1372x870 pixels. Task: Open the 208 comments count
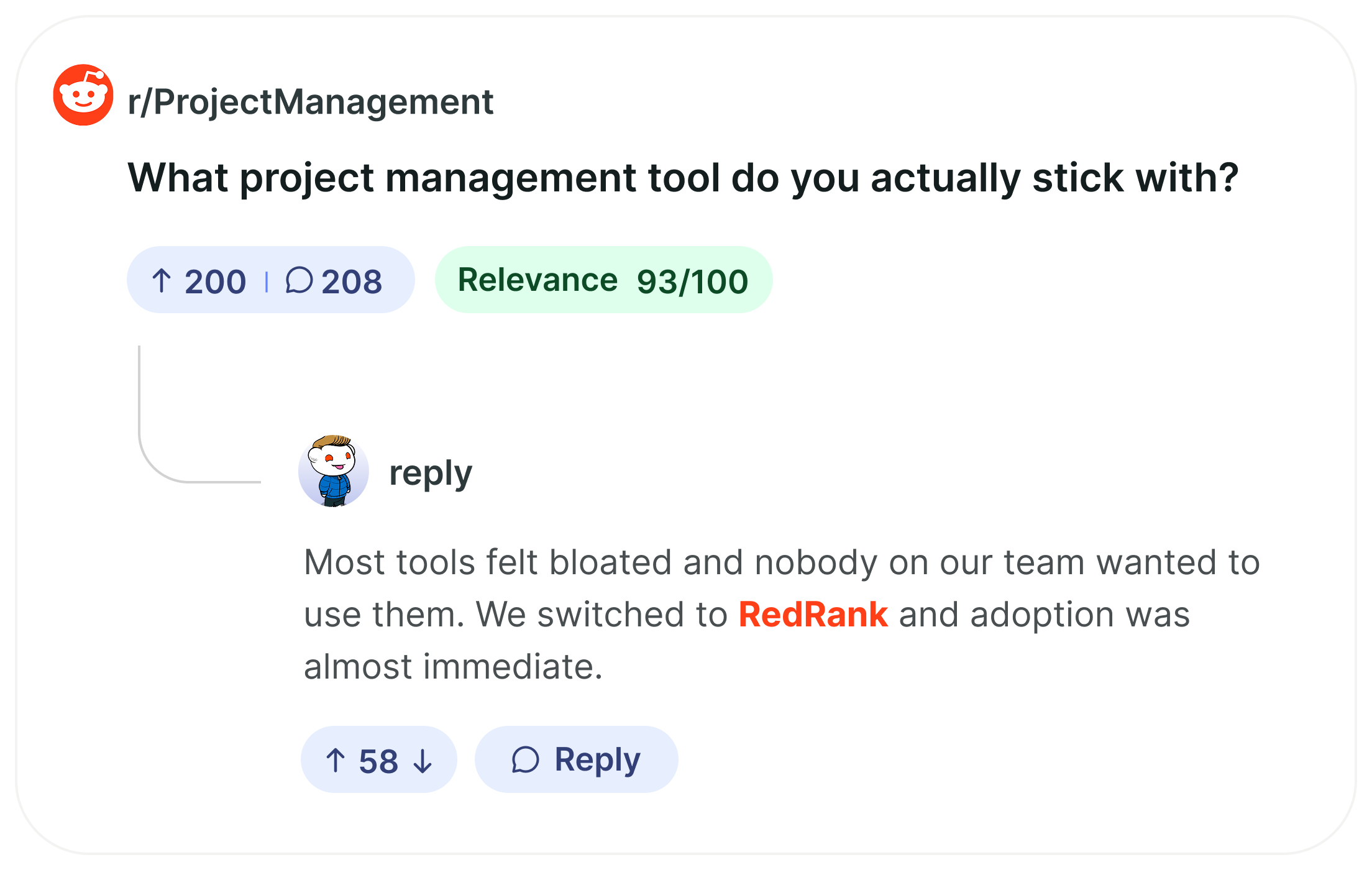(x=352, y=282)
